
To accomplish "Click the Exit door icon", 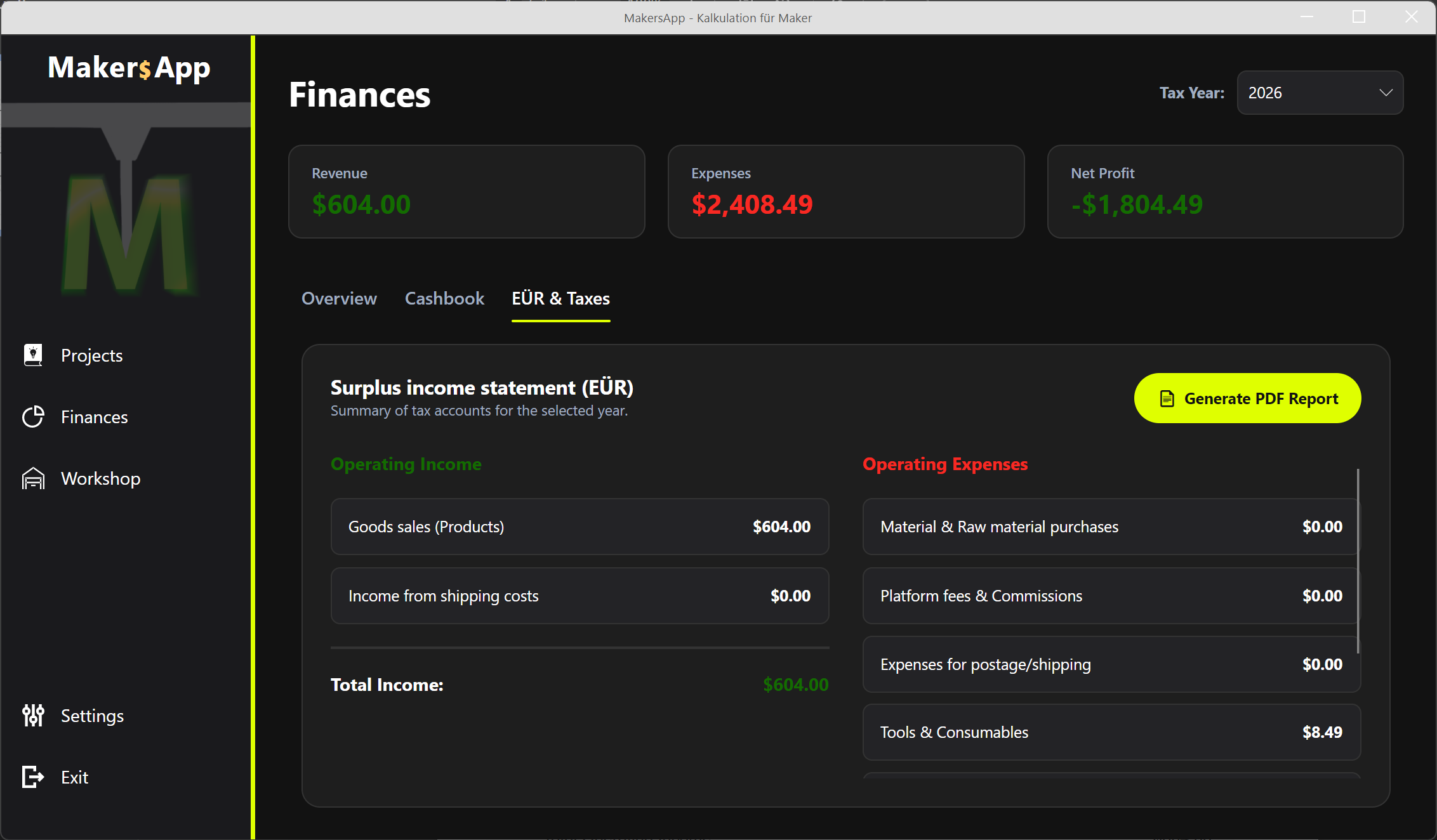I will coord(33,777).
